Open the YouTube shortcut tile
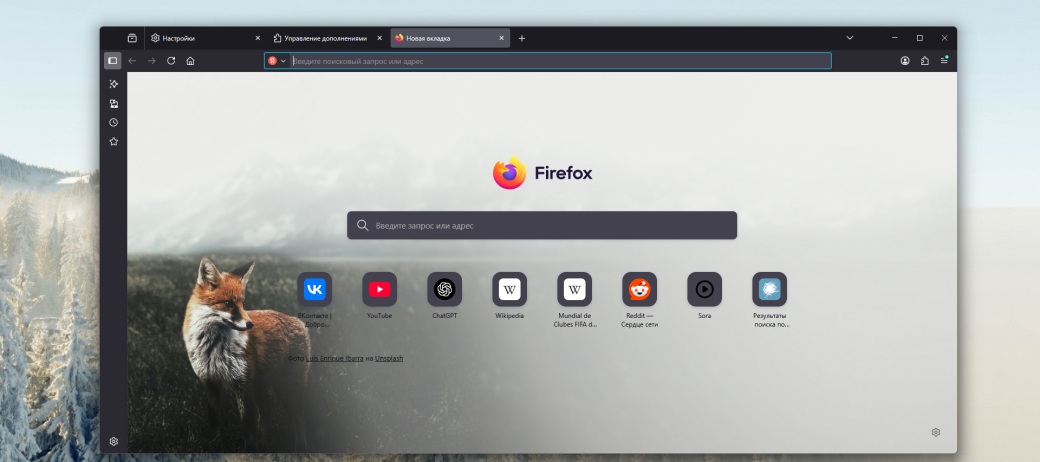This screenshot has height=462, width=1040. tap(379, 289)
